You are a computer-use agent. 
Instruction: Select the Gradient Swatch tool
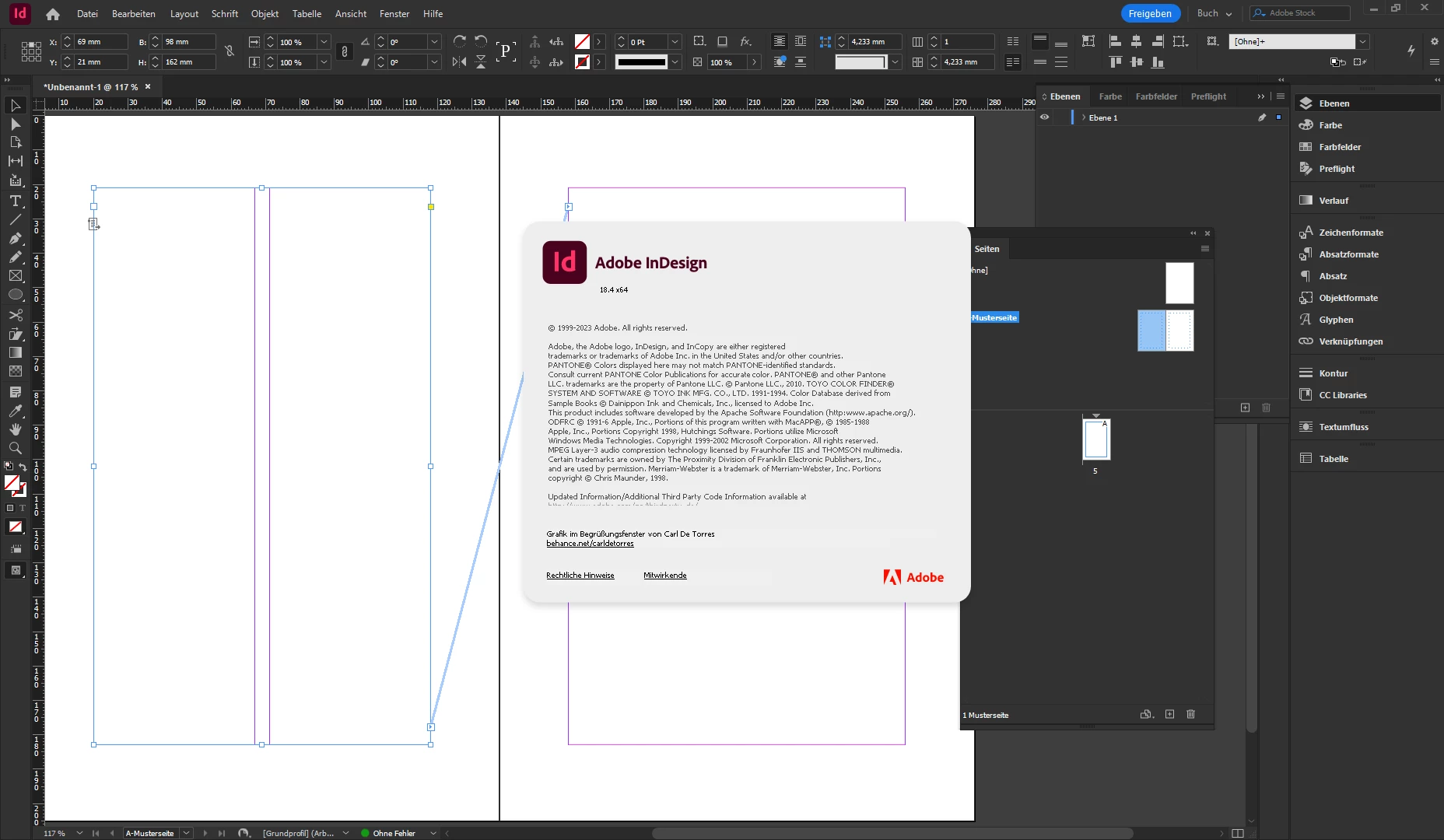pyautogui.click(x=16, y=352)
